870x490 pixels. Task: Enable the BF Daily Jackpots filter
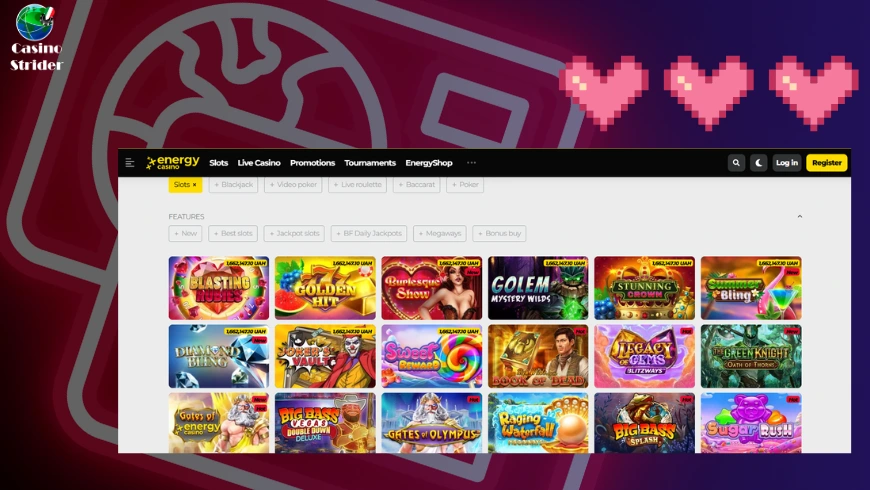[369, 233]
